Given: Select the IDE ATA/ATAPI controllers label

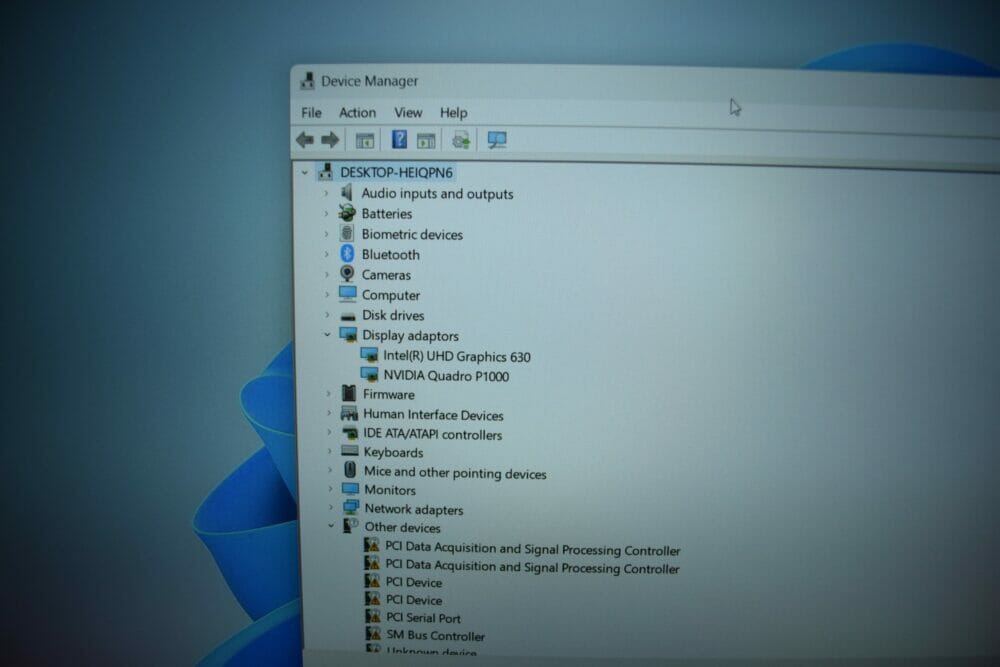Looking at the screenshot, I should 432,434.
